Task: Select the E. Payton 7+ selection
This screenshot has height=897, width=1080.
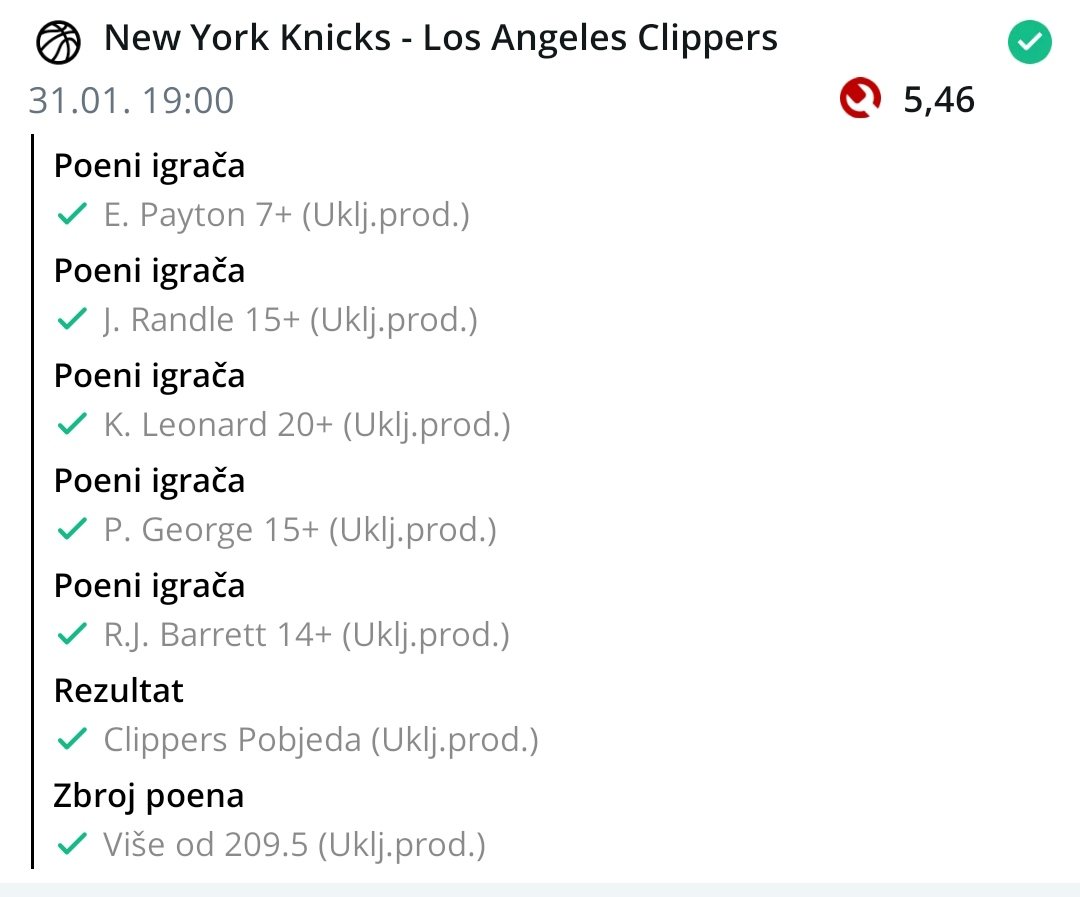Action: click(287, 215)
